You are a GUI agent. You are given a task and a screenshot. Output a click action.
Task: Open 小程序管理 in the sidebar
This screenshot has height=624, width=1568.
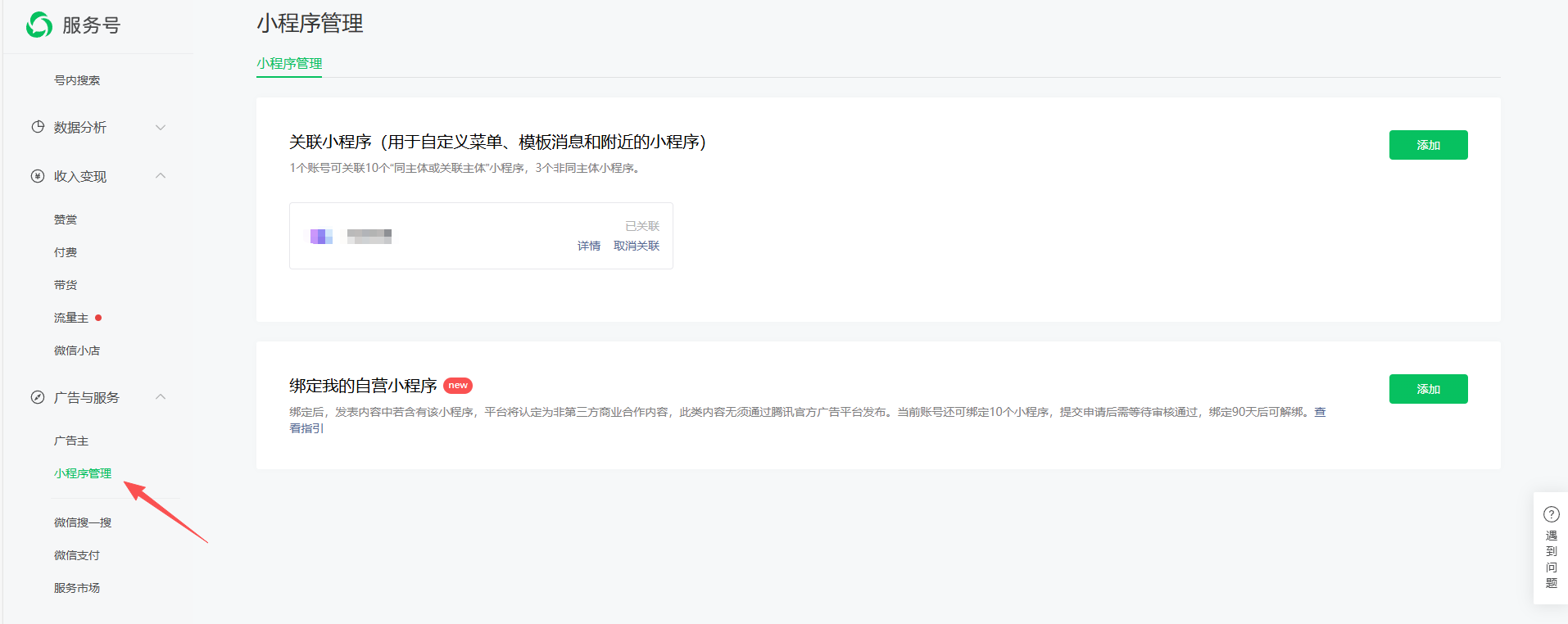point(83,473)
